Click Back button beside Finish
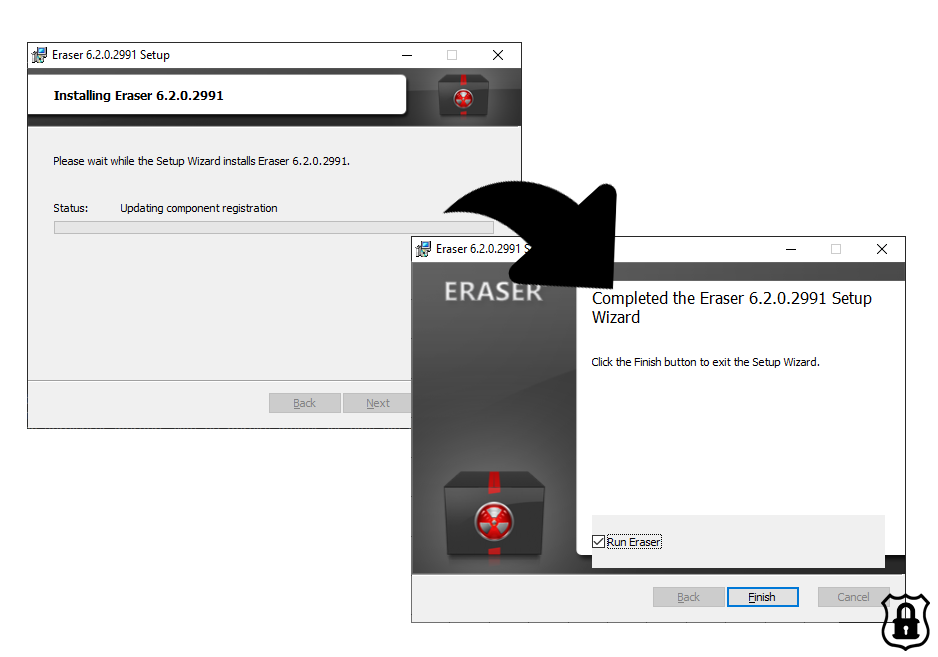Image resolution: width=938 pixels, height=657 pixels. point(689,597)
